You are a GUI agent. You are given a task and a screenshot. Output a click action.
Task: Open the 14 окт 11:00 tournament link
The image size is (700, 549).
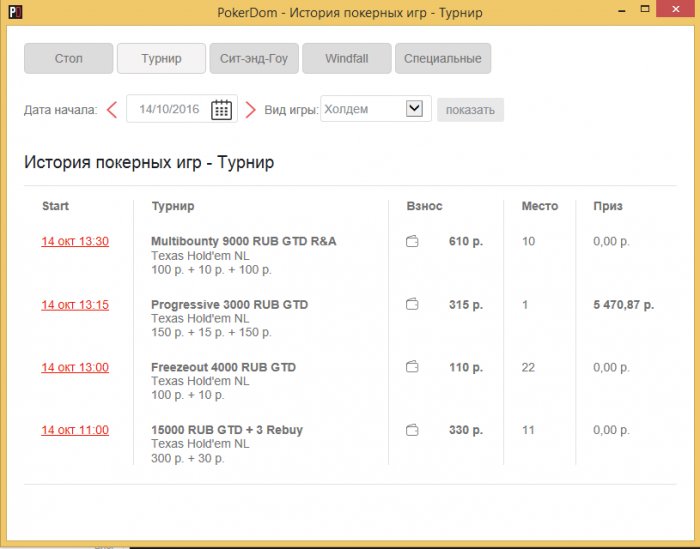point(75,431)
